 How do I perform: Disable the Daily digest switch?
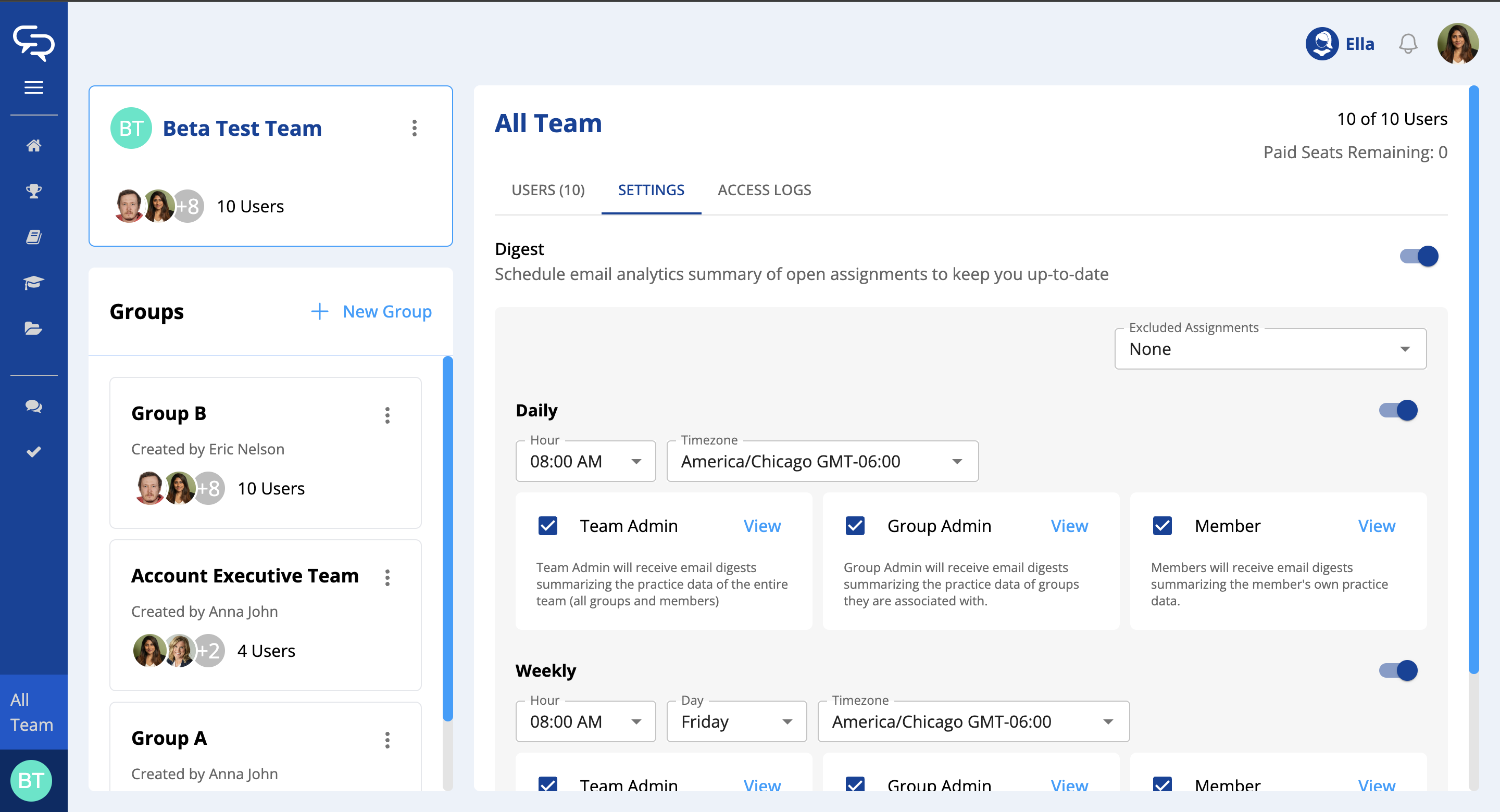[x=1397, y=410]
